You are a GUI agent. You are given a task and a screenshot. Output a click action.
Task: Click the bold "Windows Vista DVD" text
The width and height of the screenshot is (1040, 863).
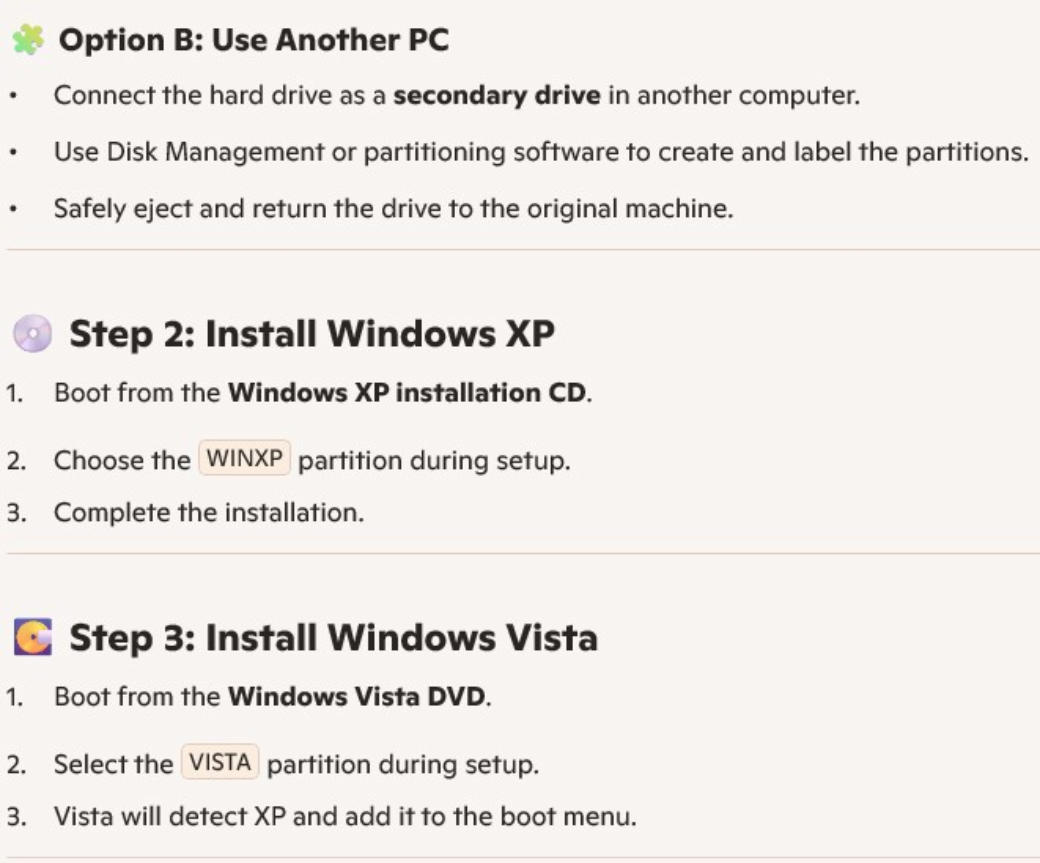pyautogui.click(x=358, y=696)
